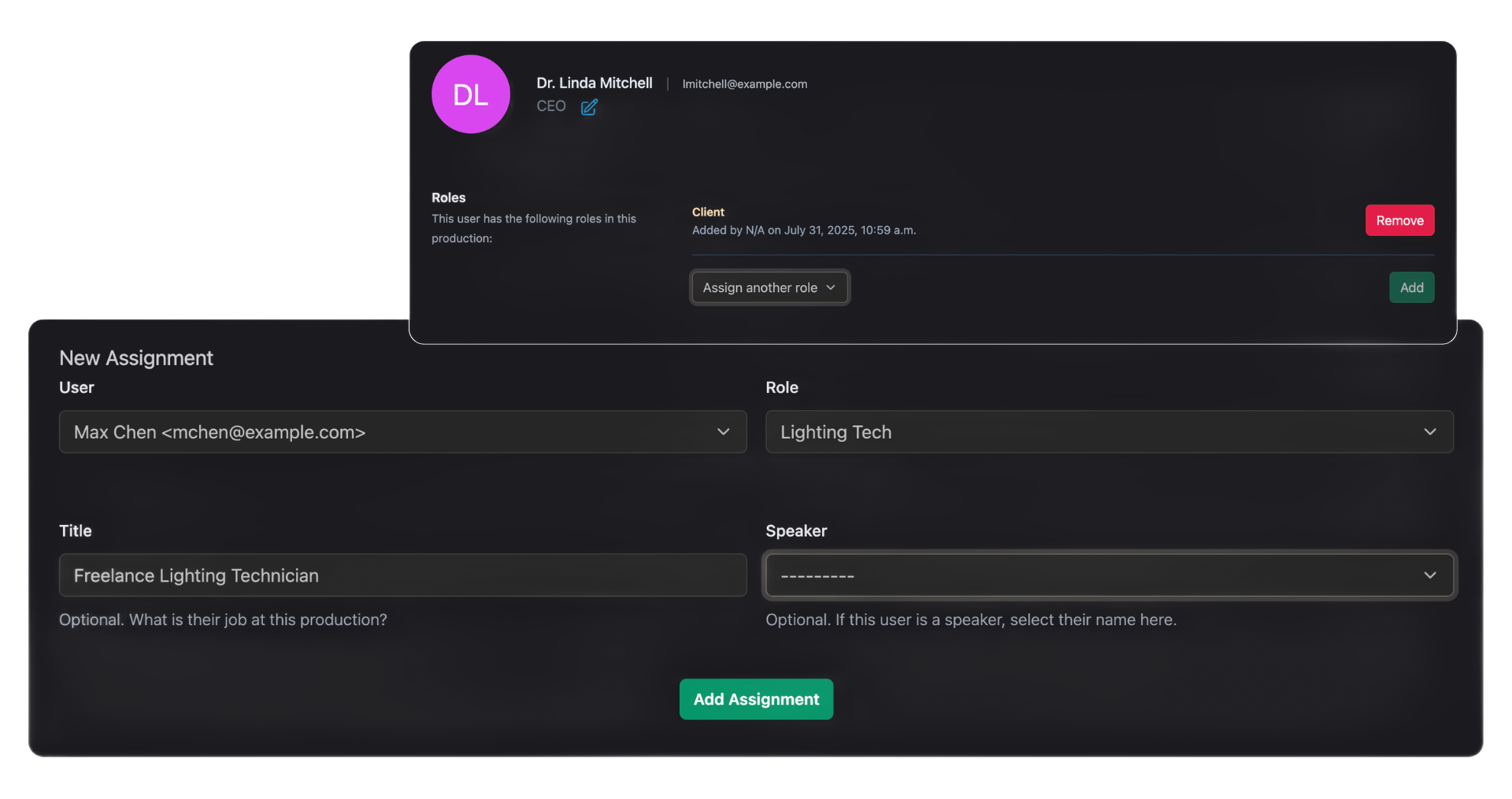Screen dimensions: 1512x799
Task: Click 'Optional. If this user is a speaker' hint
Action: 971,620
